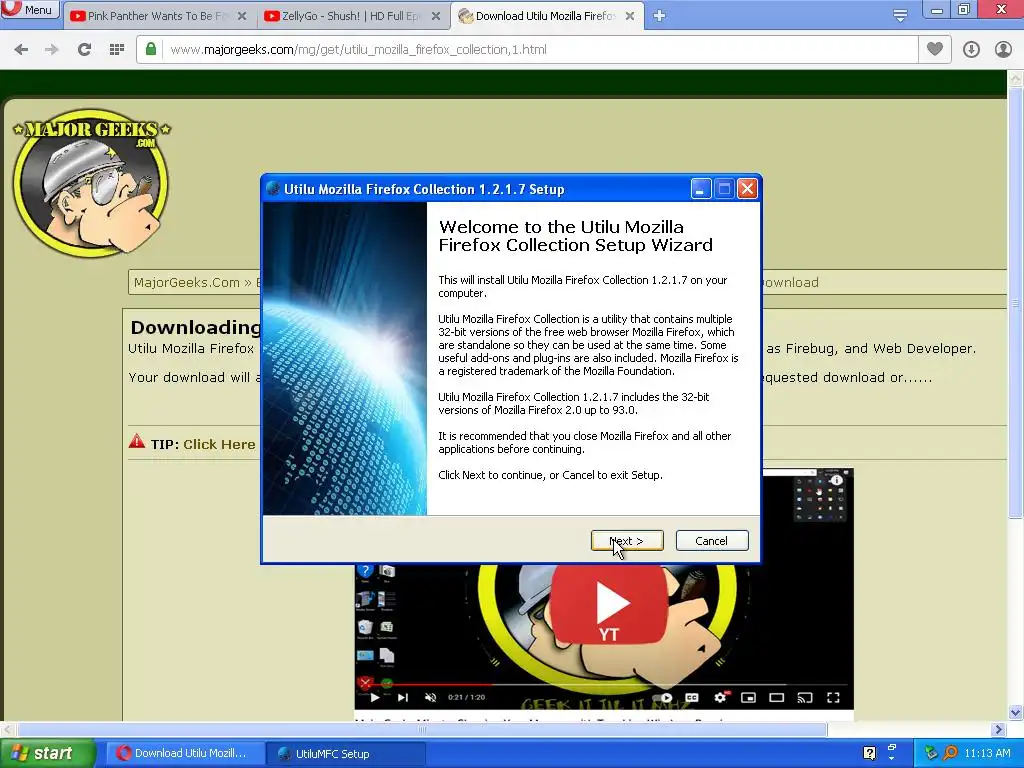Minimize the Utilu Setup dialog
The width and height of the screenshot is (1024, 768).
pyautogui.click(x=701, y=189)
